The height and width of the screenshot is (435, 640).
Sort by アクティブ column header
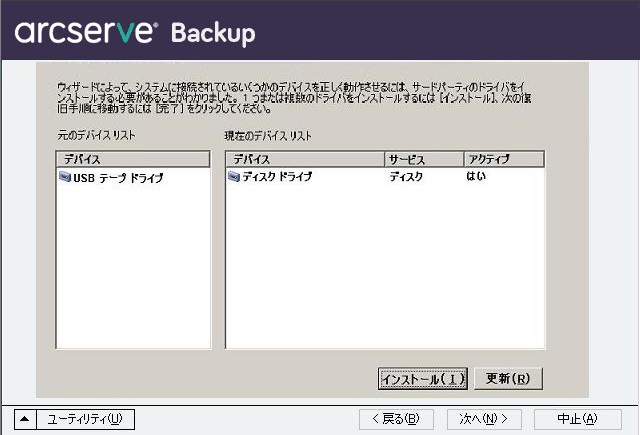point(504,159)
